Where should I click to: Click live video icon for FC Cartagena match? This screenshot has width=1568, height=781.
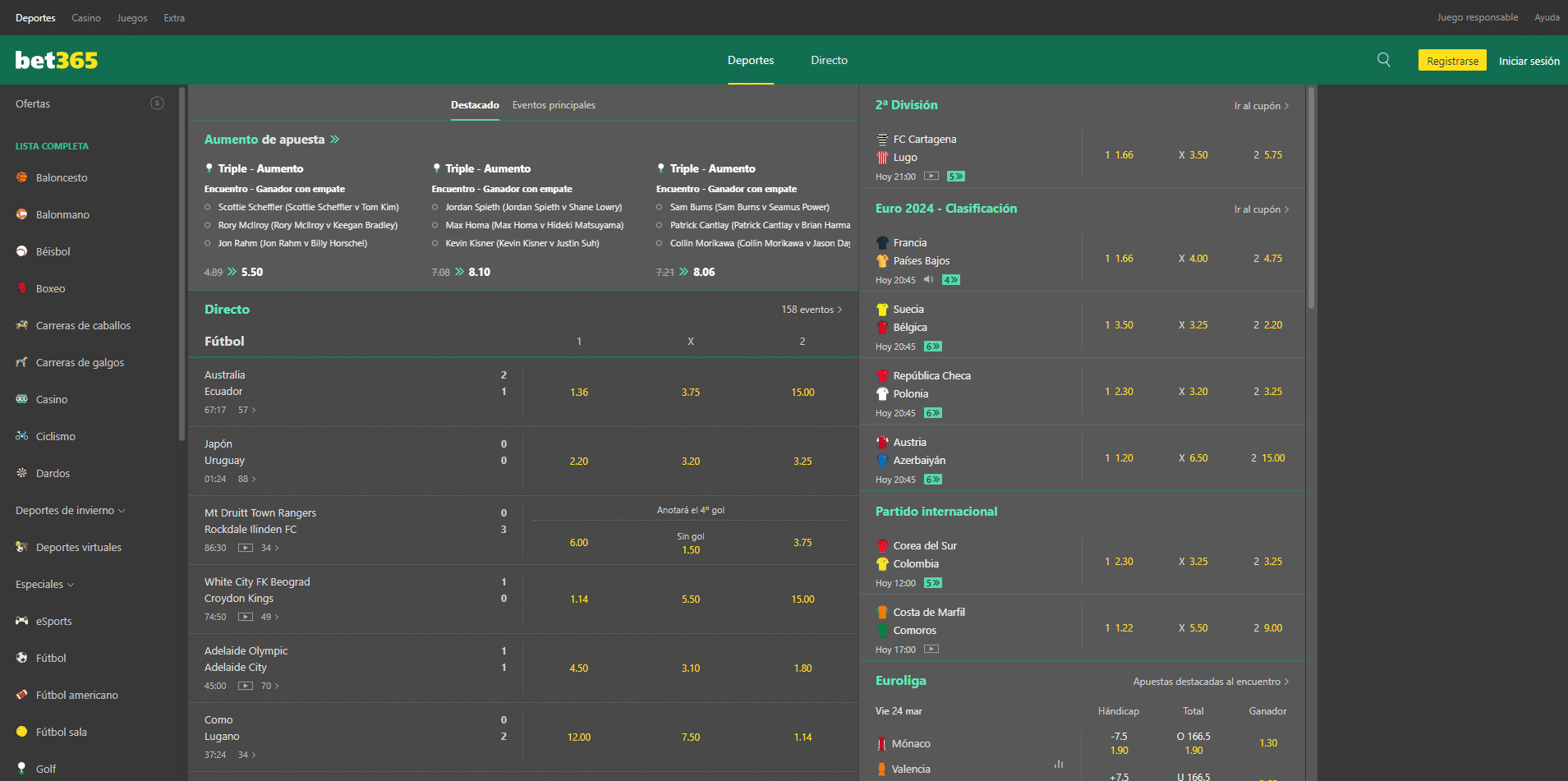pyautogui.click(x=931, y=176)
